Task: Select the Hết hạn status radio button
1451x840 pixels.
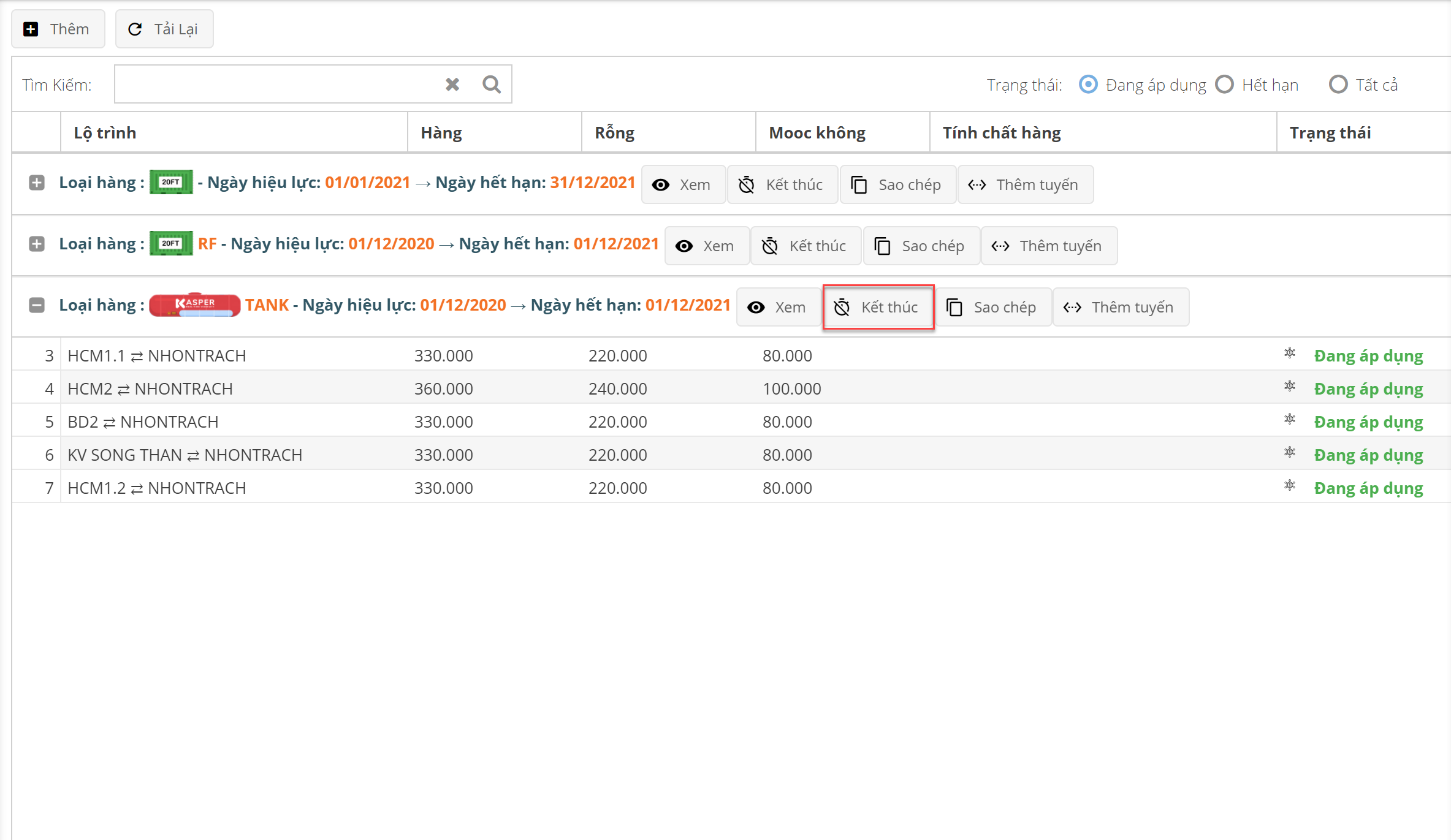Action: click(1225, 85)
